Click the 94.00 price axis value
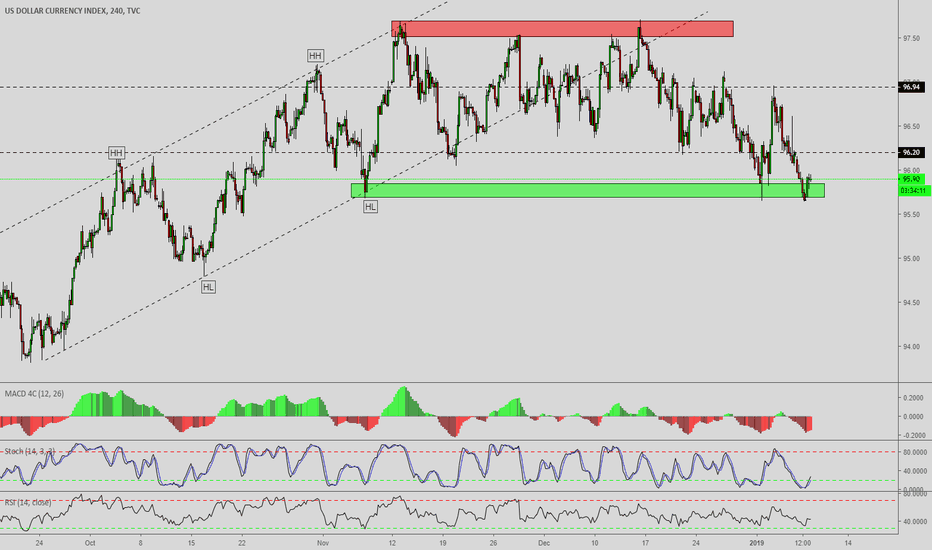The width and height of the screenshot is (932, 550). point(911,347)
